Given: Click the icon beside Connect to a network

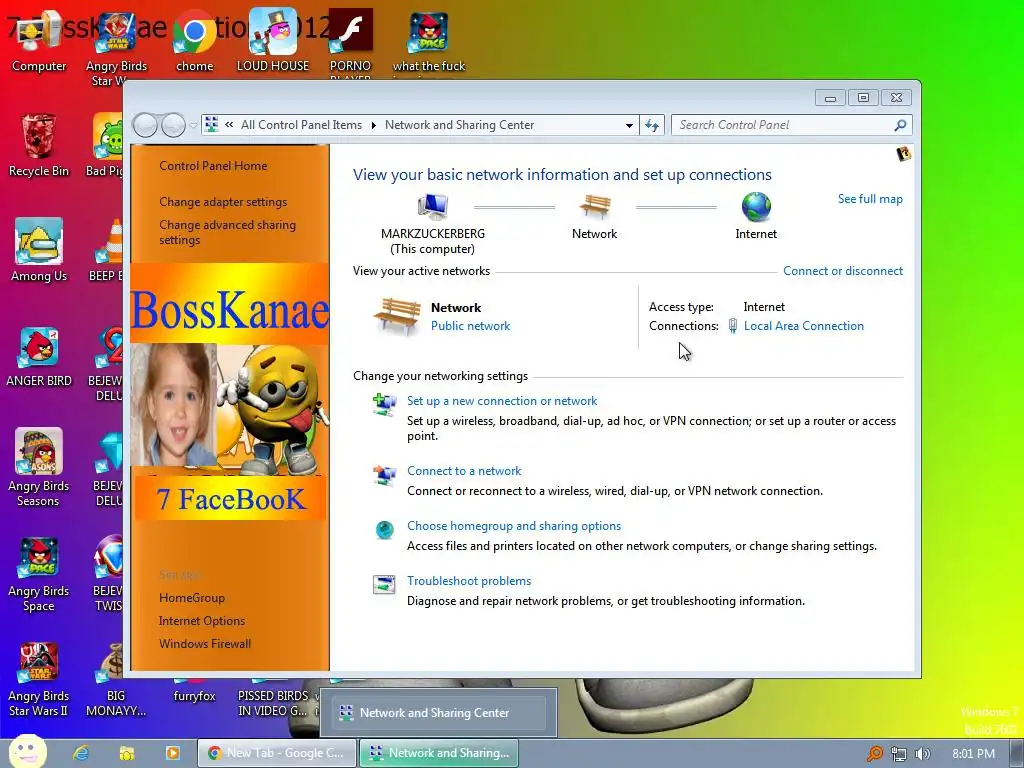Looking at the screenshot, I should click(x=385, y=475).
